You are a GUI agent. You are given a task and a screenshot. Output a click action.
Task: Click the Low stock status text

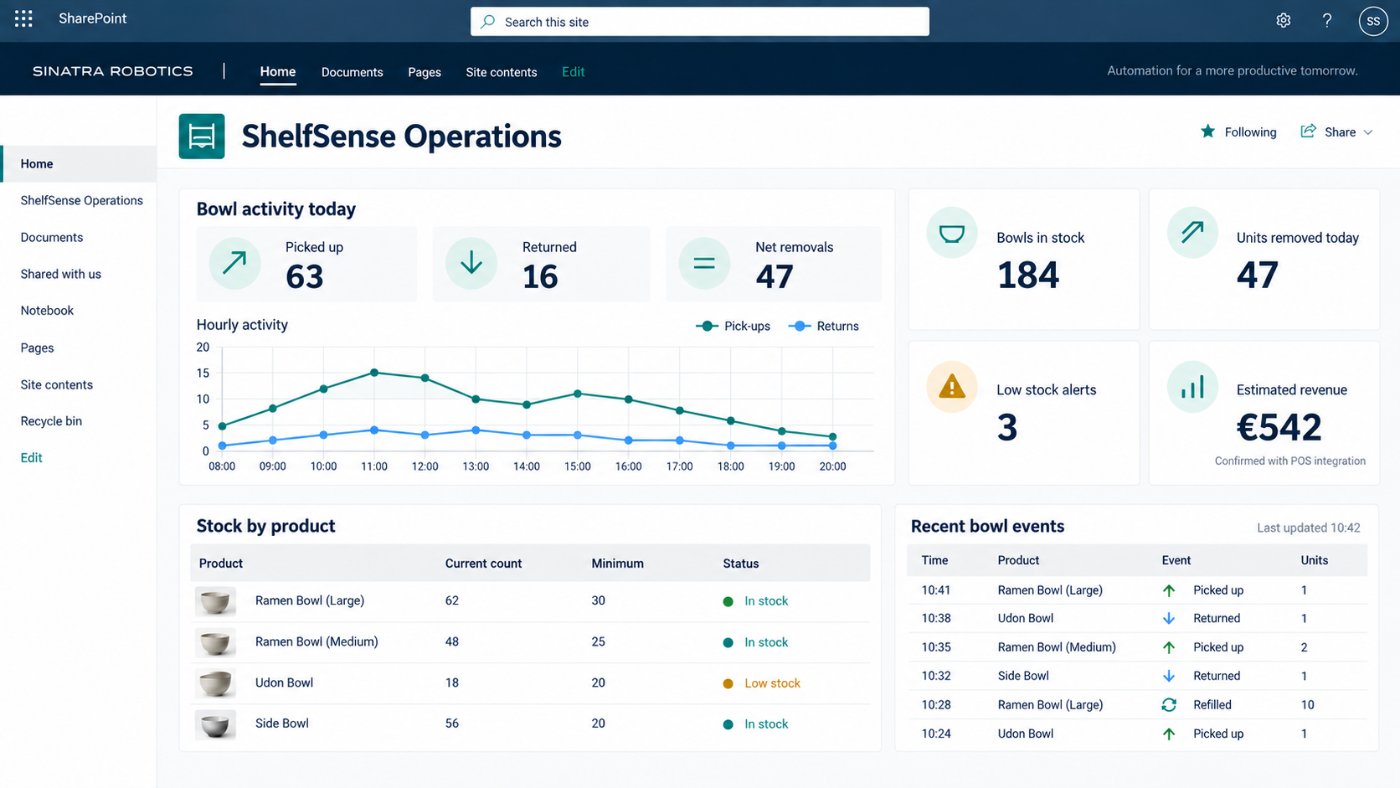772,683
